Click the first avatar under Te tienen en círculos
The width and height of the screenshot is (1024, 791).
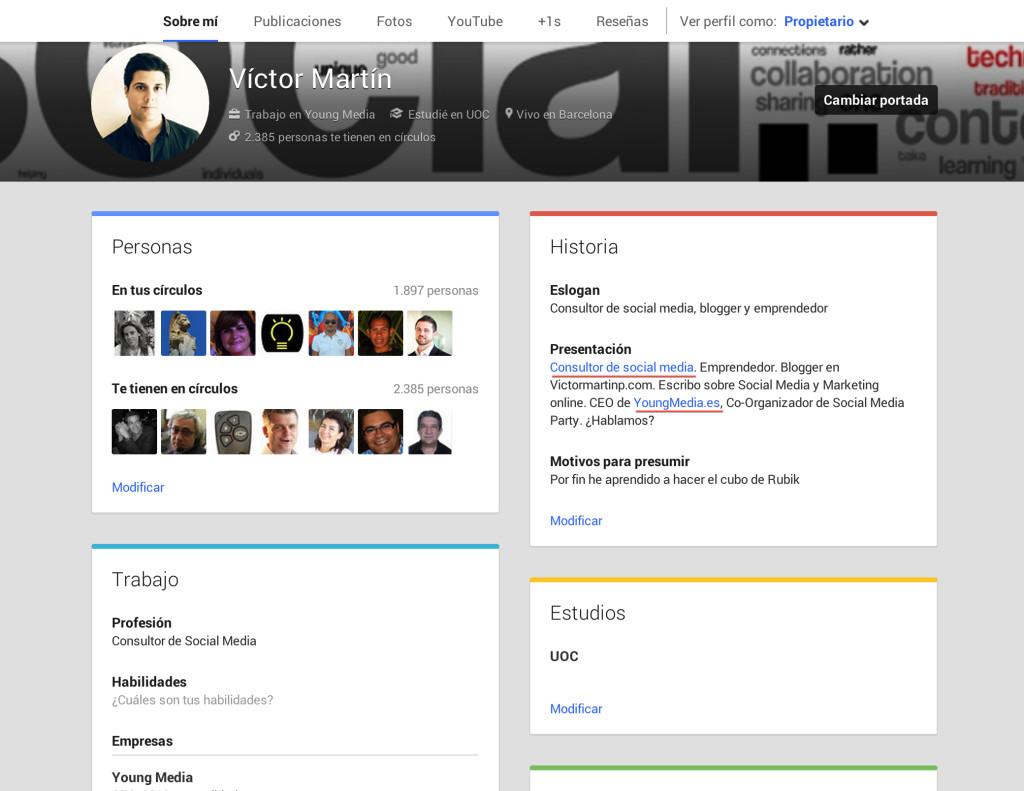[x=134, y=431]
